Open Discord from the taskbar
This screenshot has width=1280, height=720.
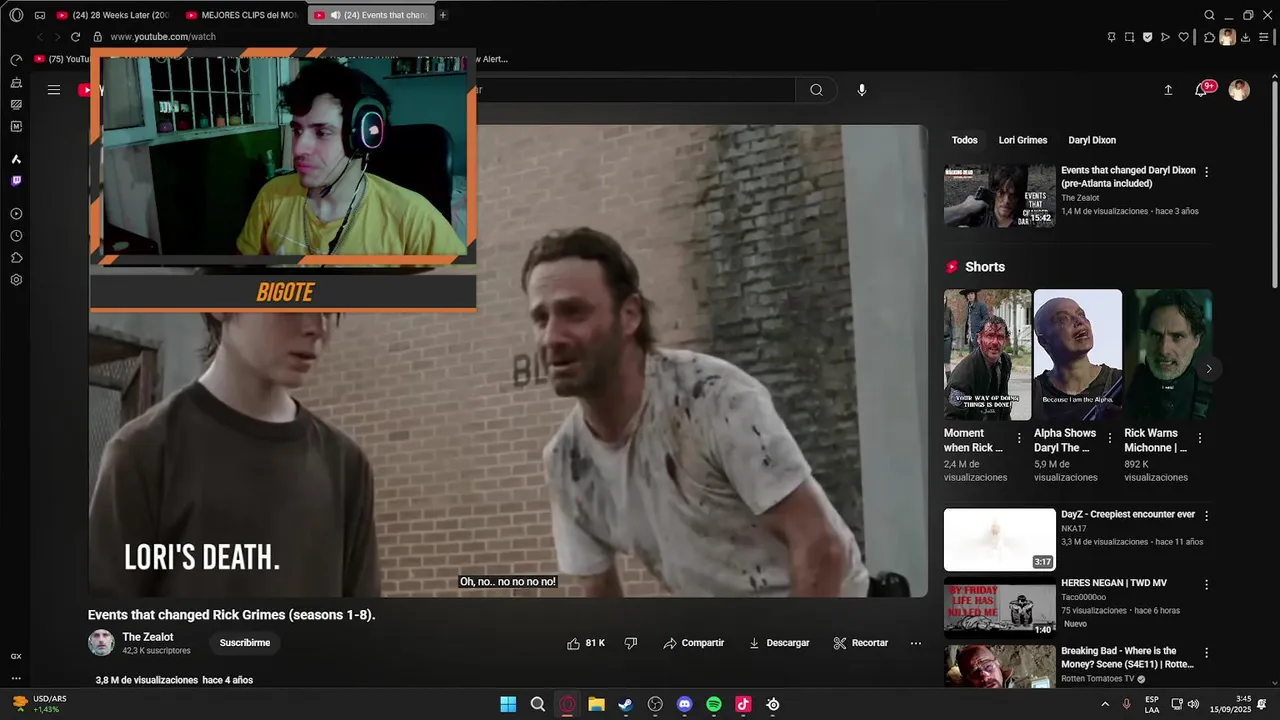(684, 704)
